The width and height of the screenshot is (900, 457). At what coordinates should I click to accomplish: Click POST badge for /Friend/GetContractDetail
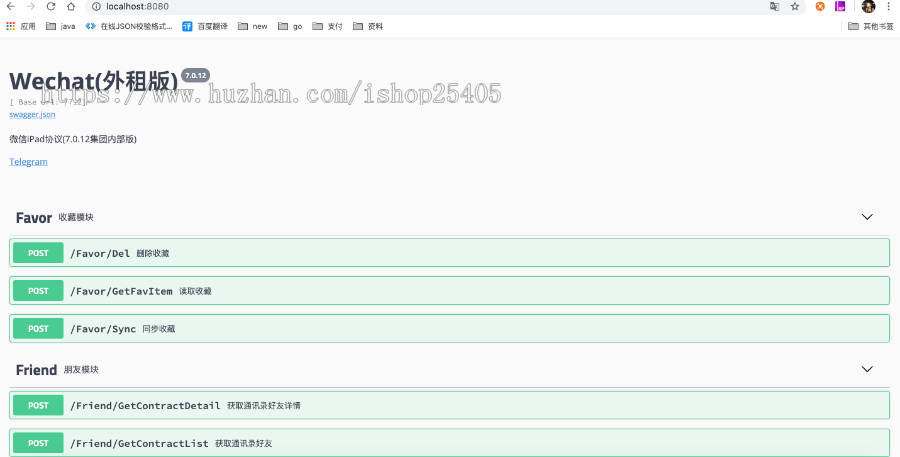coord(38,405)
